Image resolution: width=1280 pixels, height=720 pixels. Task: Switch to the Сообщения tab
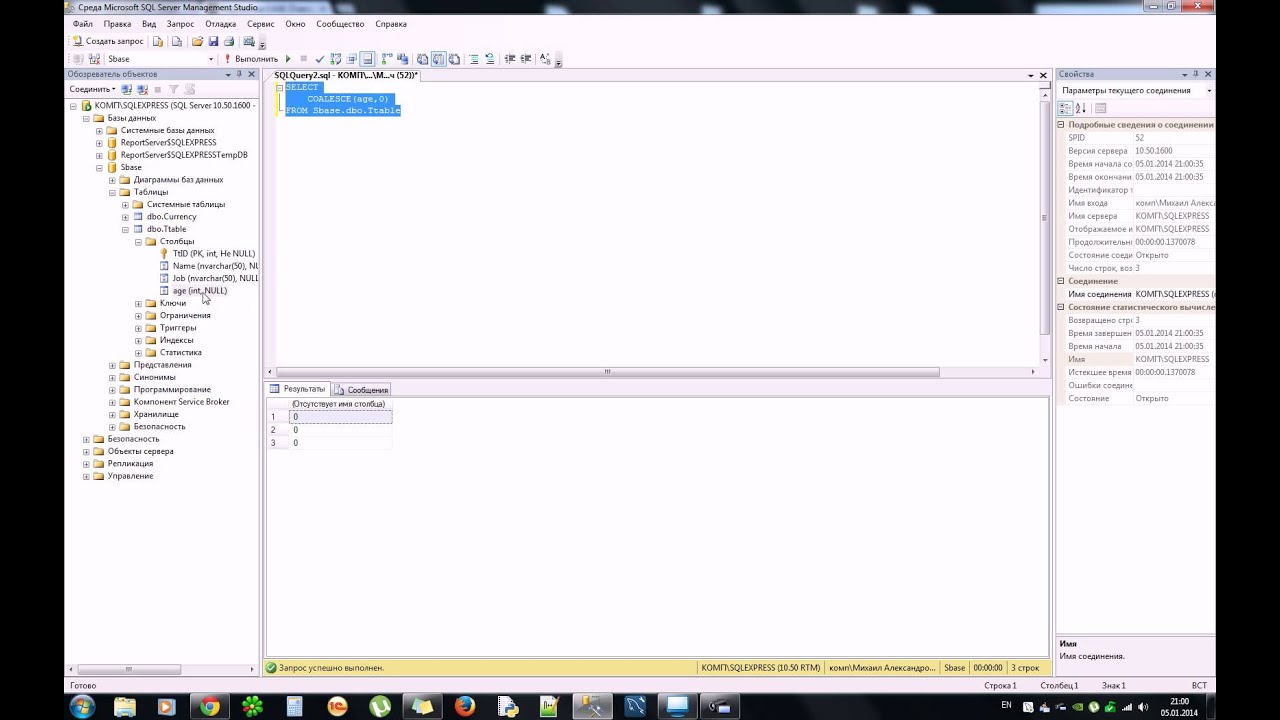[x=361, y=389]
